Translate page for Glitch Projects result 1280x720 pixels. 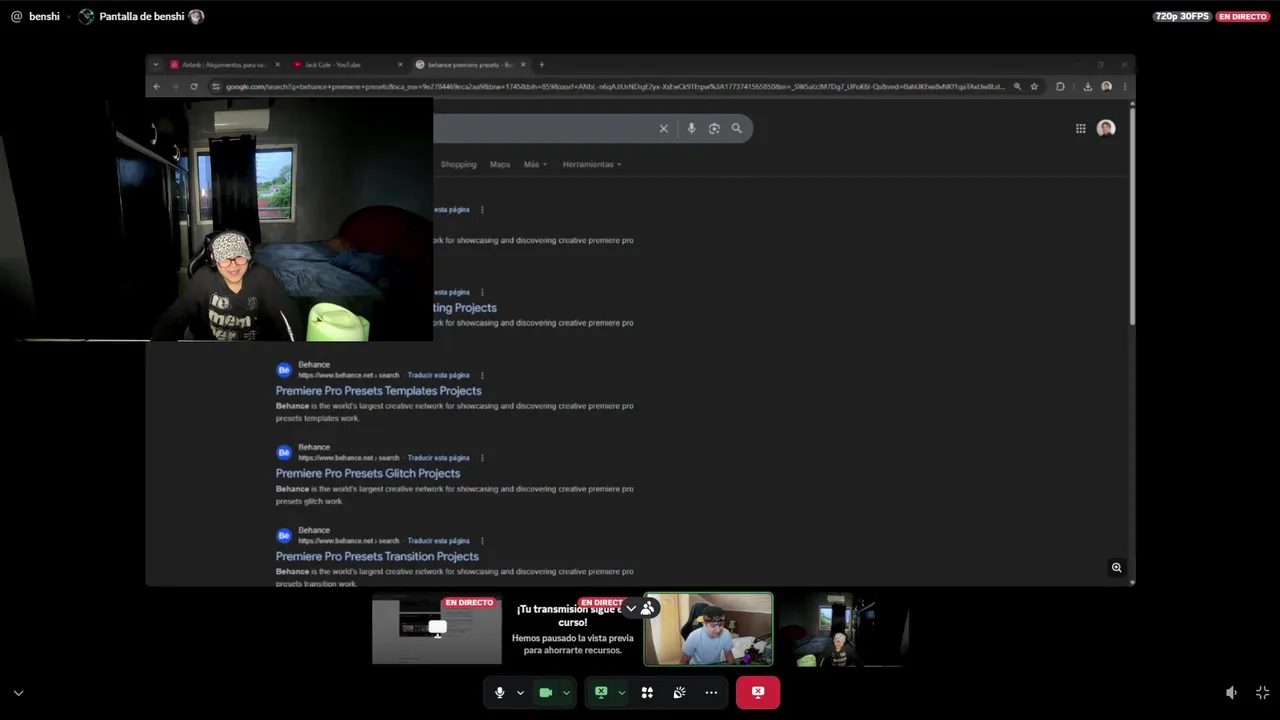[438, 458]
